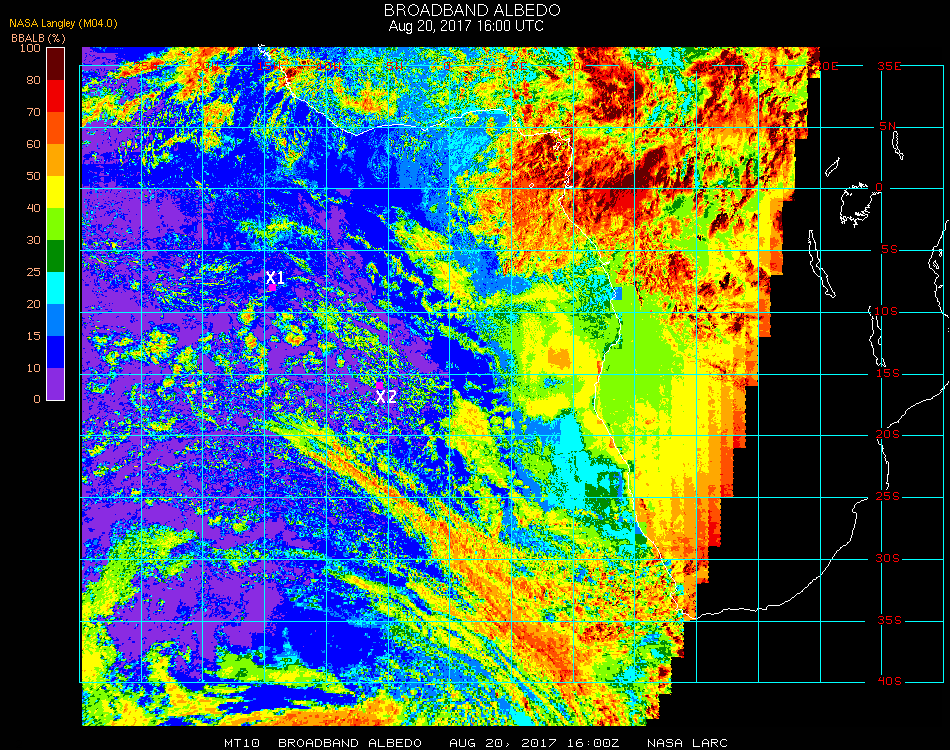This screenshot has width=950, height=750.
Task: Click the 5W longitude label
Action: pyautogui.click(x=394, y=66)
